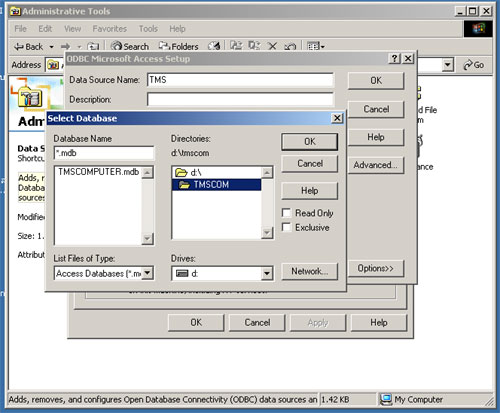Screen dimensions: 500x413
Task: Click file list scrollbar down arrow
Action: [147, 238]
